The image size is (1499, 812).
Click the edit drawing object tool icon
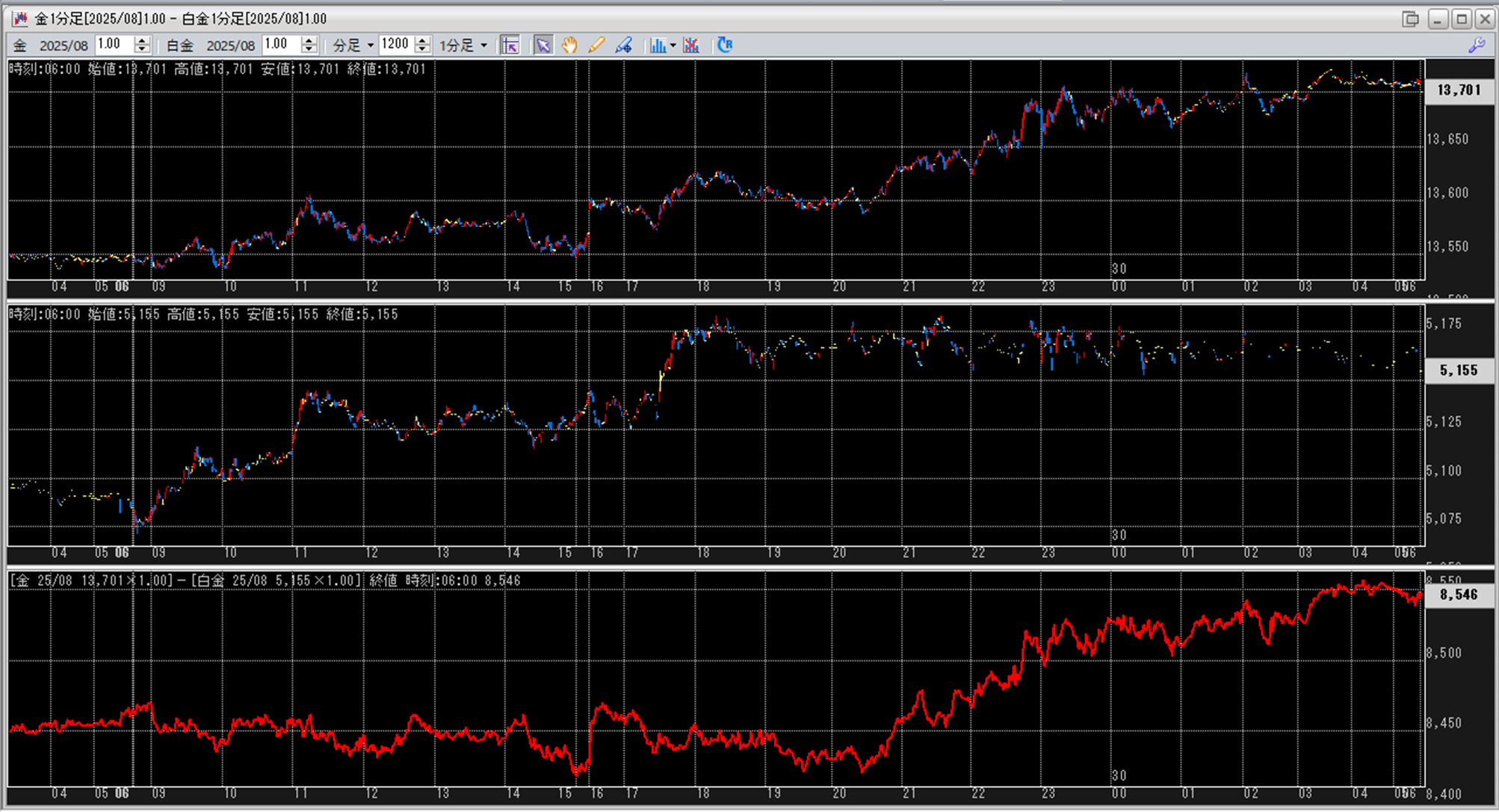coord(623,46)
